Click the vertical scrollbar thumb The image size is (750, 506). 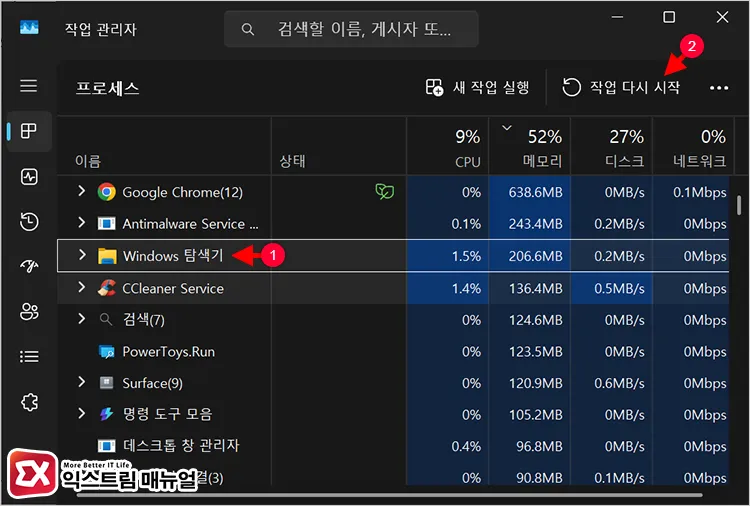tap(739, 205)
